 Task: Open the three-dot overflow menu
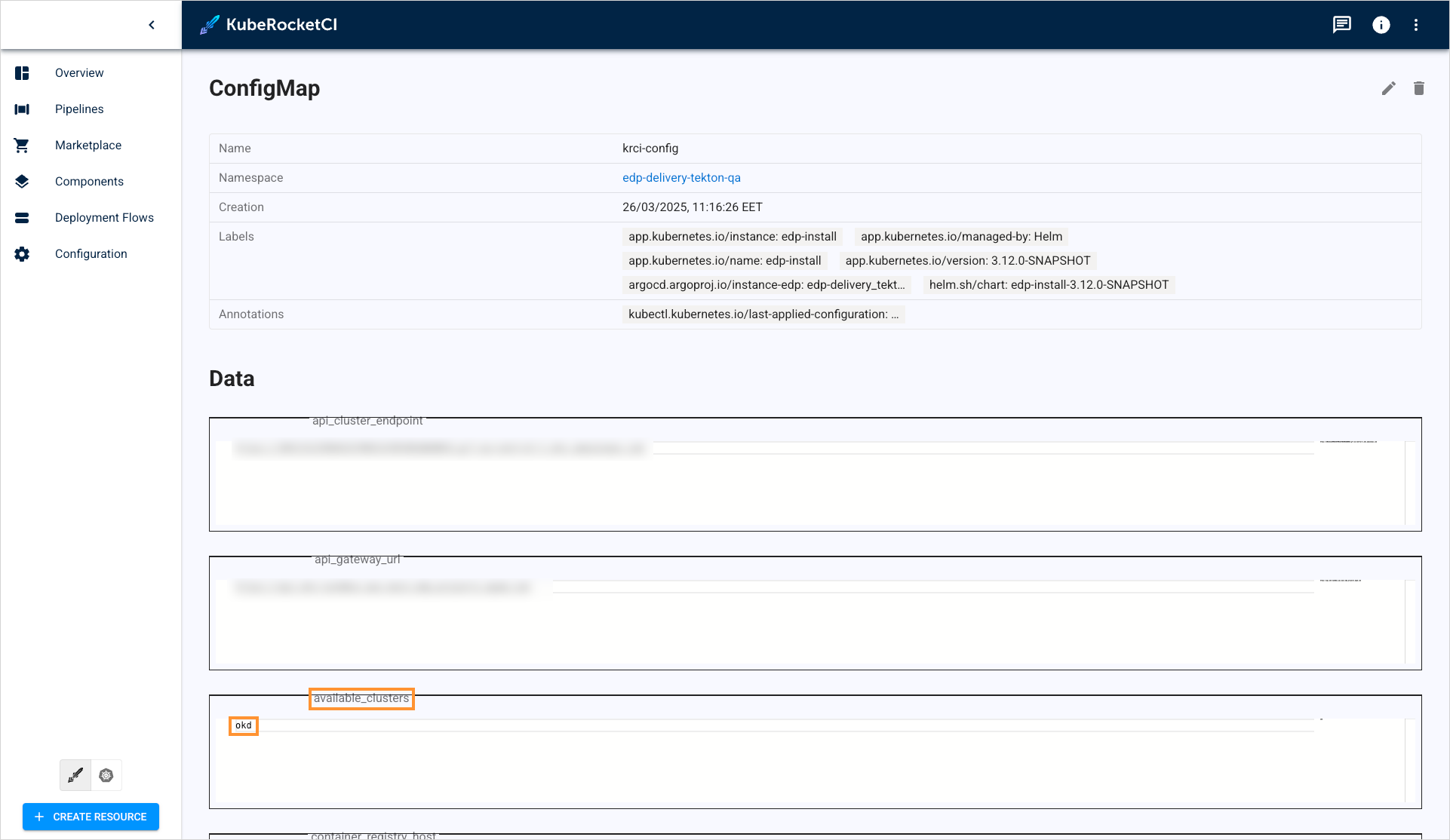[x=1416, y=25]
